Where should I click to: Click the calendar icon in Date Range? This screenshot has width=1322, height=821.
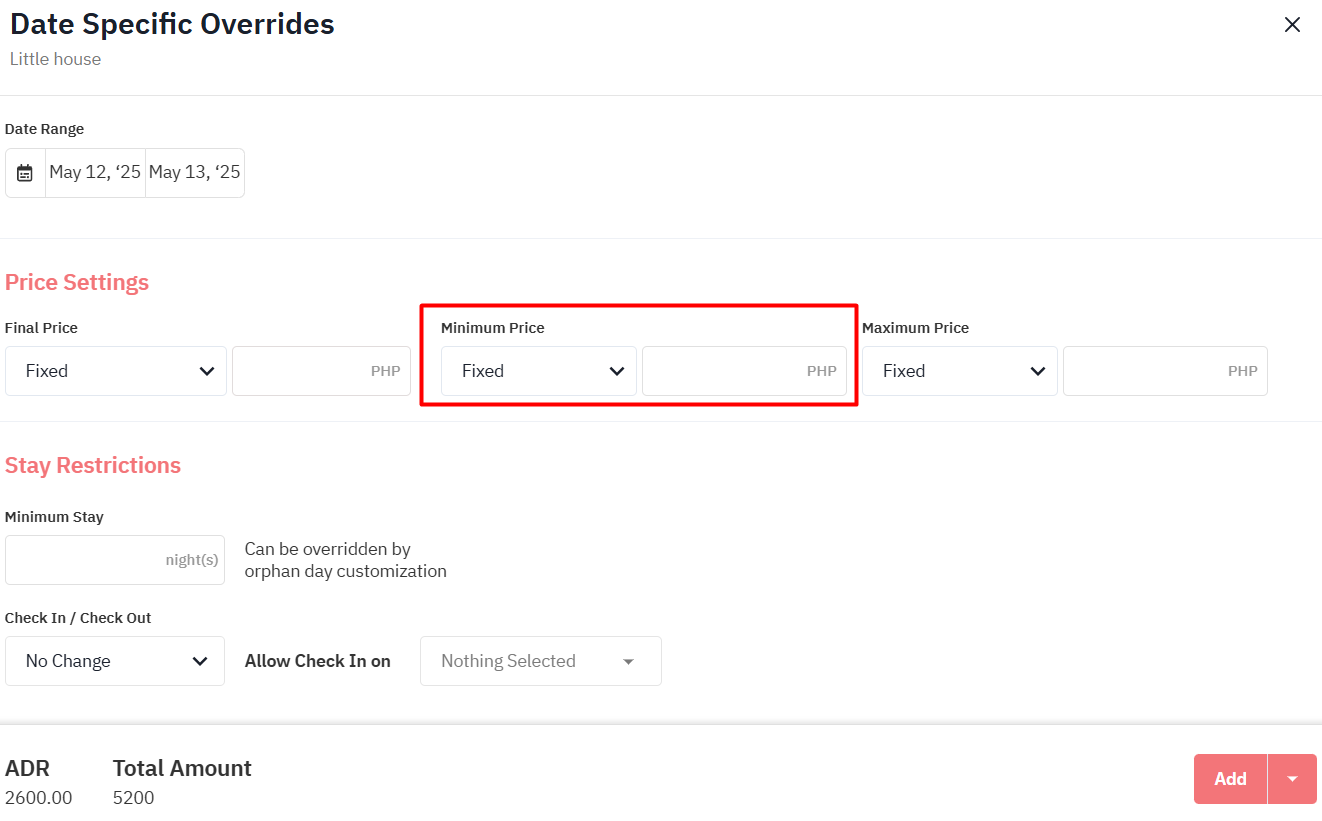tap(25, 173)
